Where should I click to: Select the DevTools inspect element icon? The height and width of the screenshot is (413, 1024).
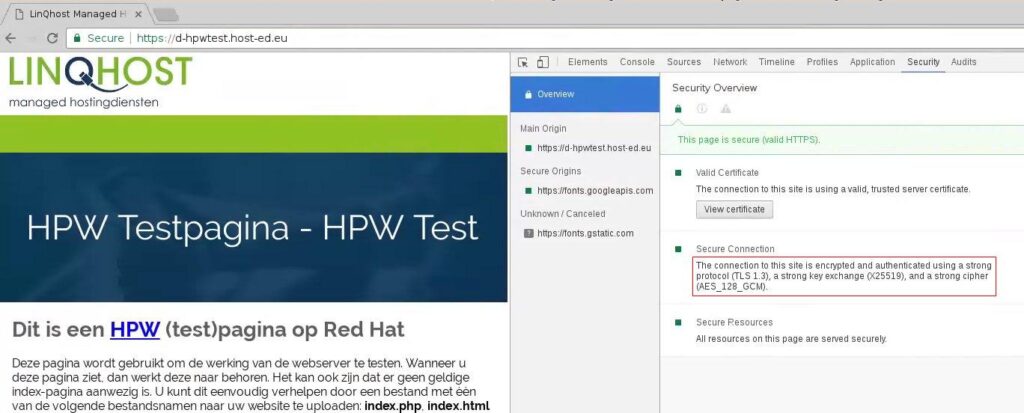click(x=522, y=62)
